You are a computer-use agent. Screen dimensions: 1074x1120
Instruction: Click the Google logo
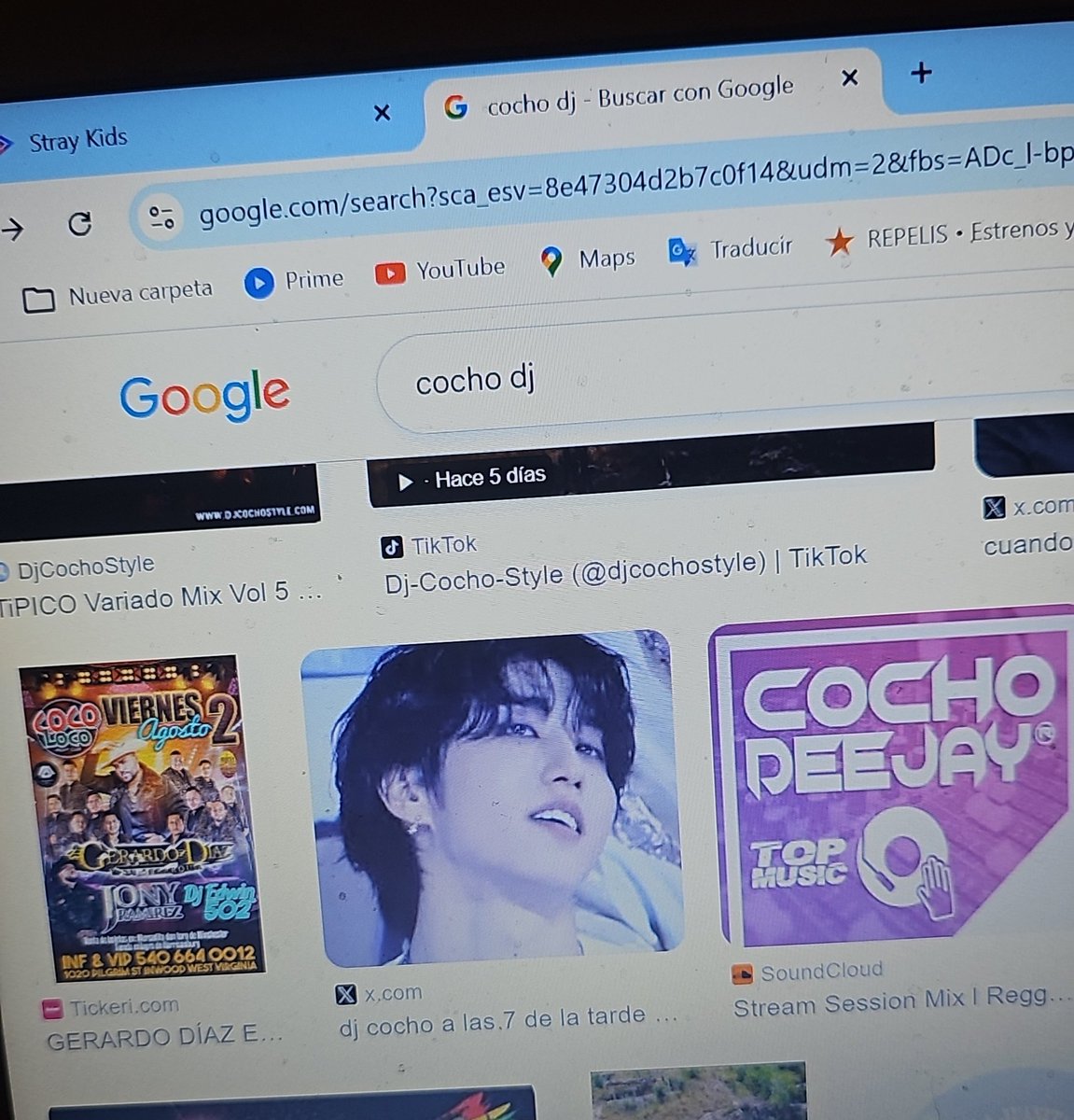[204, 397]
